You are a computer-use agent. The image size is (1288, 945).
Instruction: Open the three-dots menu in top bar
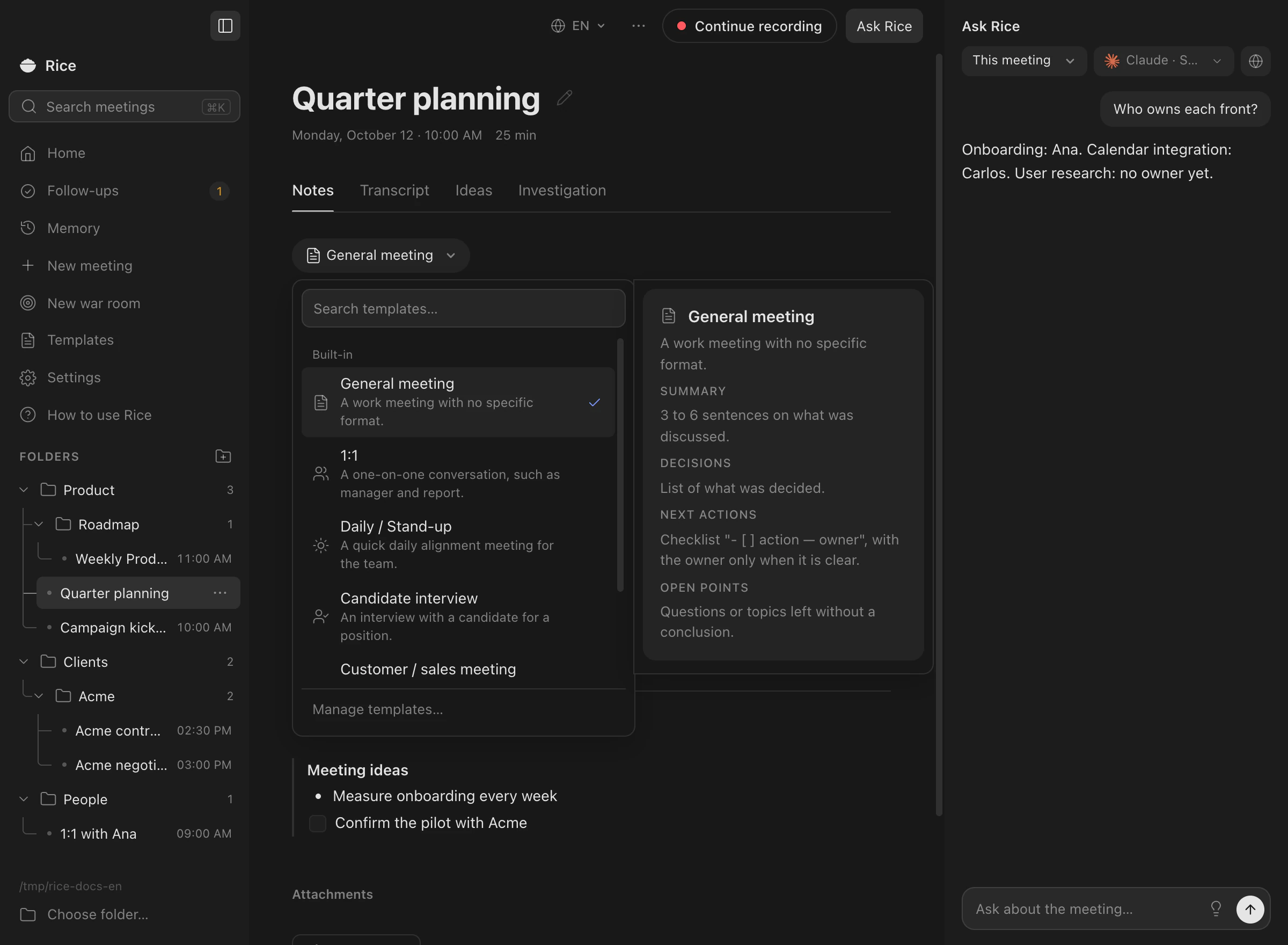coord(639,26)
